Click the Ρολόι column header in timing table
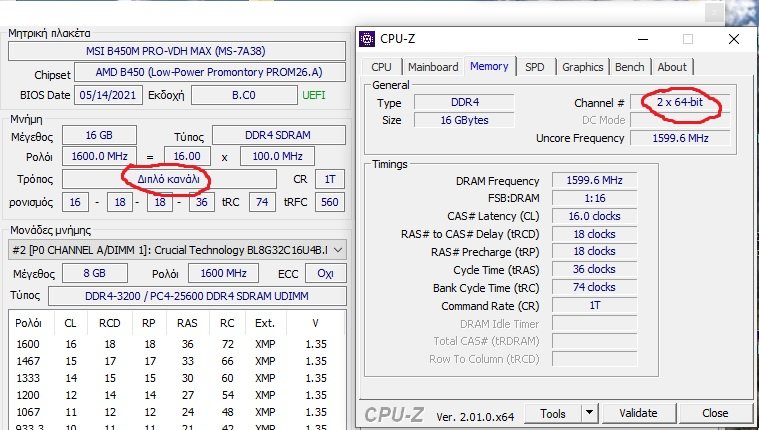The width and height of the screenshot is (759, 430). coord(28,323)
